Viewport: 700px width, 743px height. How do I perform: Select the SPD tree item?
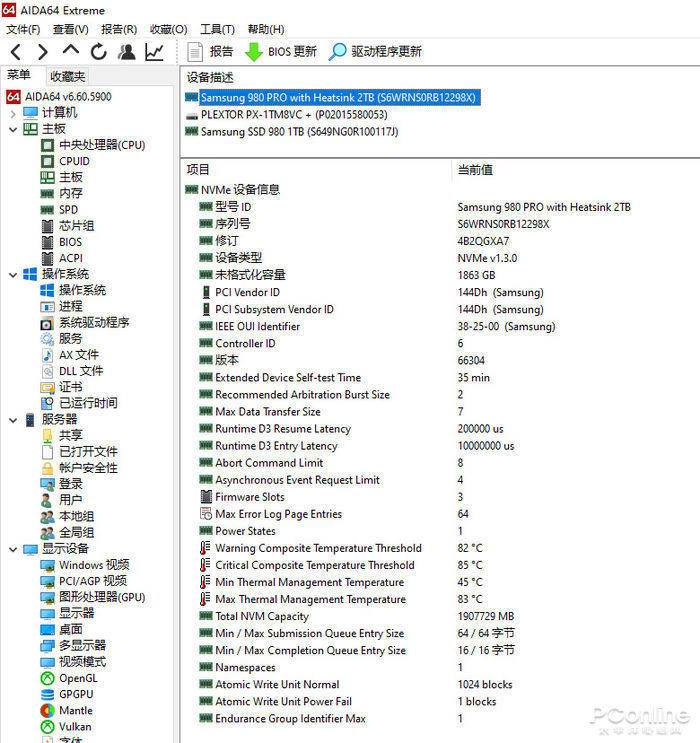pos(60,209)
